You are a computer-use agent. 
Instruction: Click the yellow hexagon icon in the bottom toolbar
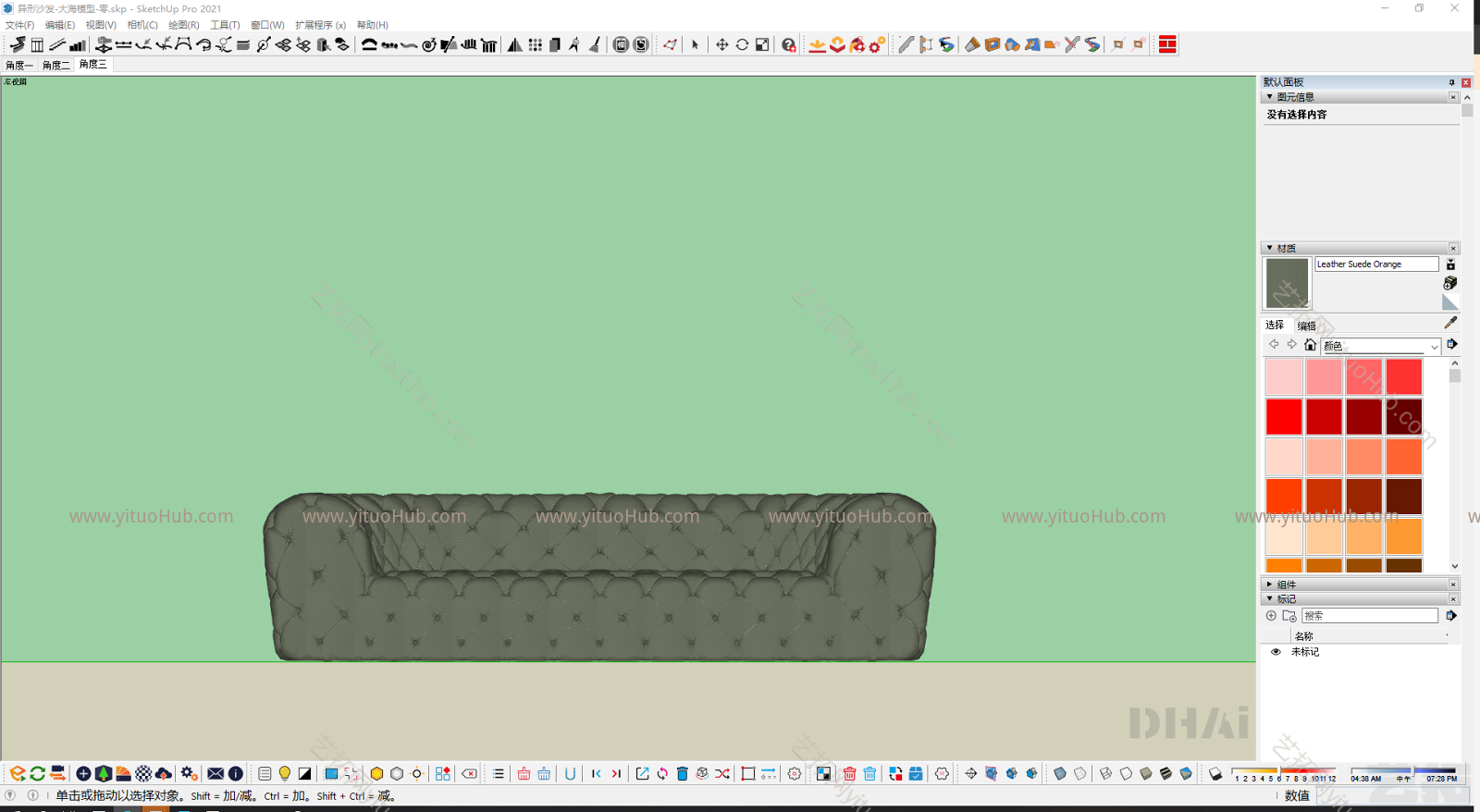tap(376, 773)
